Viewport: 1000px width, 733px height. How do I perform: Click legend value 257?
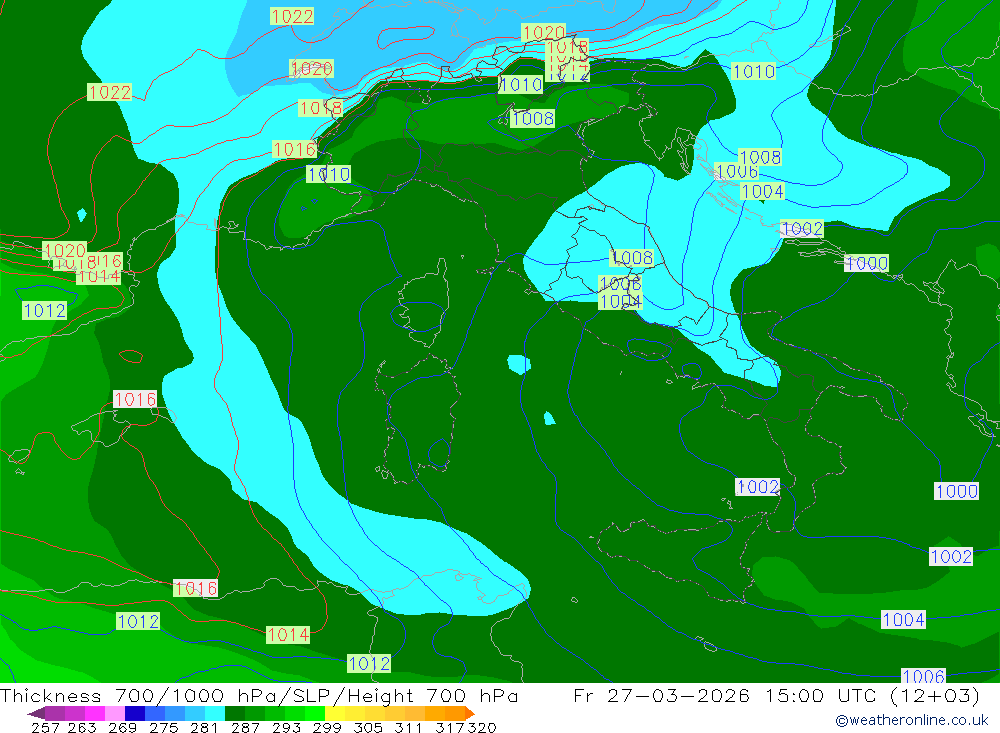point(45,727)
